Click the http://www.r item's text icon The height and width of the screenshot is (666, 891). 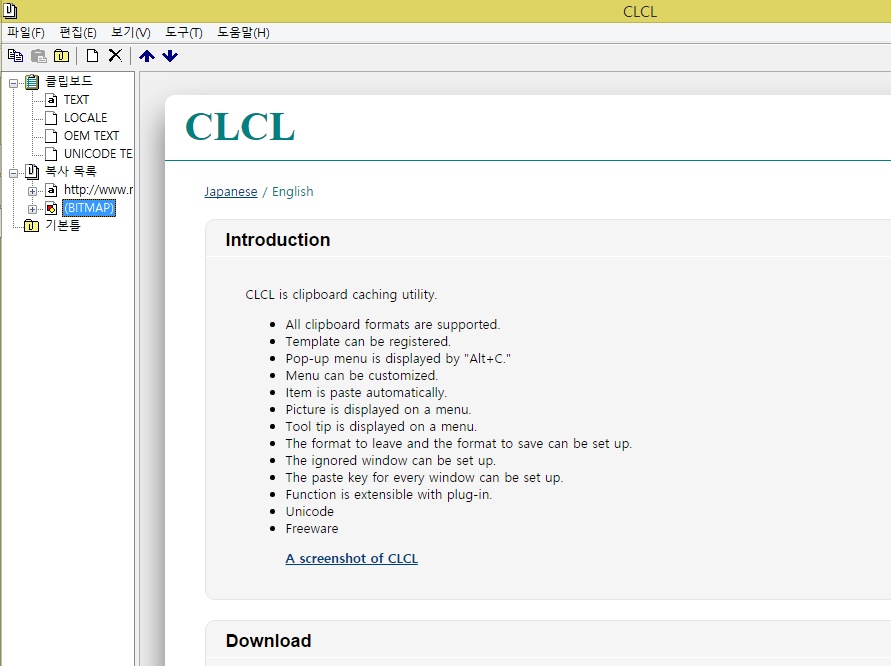[x=51, y=190]
